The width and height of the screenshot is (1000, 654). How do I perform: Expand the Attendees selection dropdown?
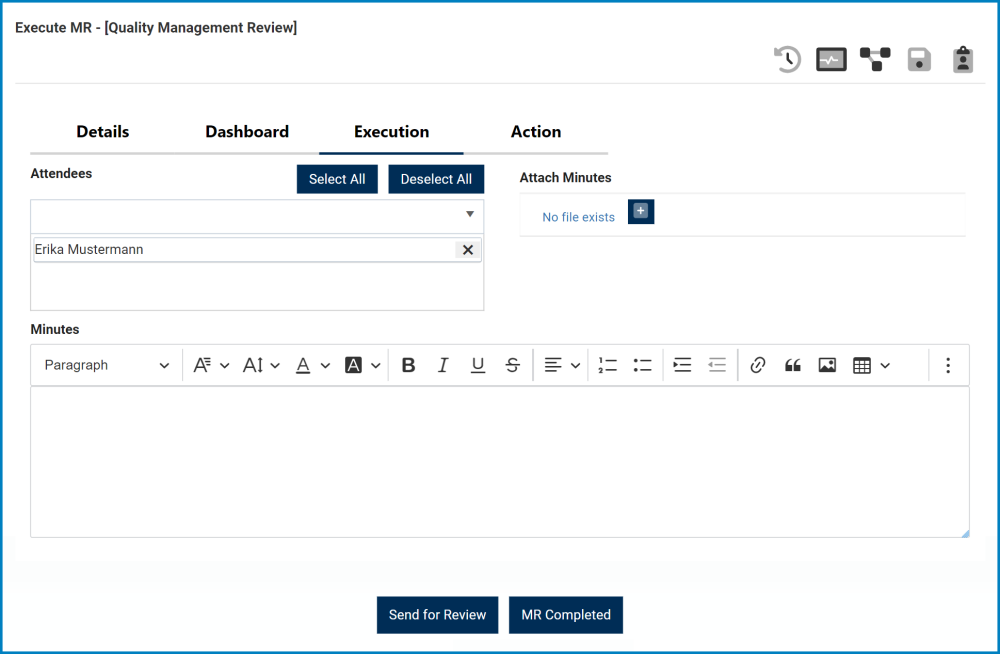click(469, 215)
